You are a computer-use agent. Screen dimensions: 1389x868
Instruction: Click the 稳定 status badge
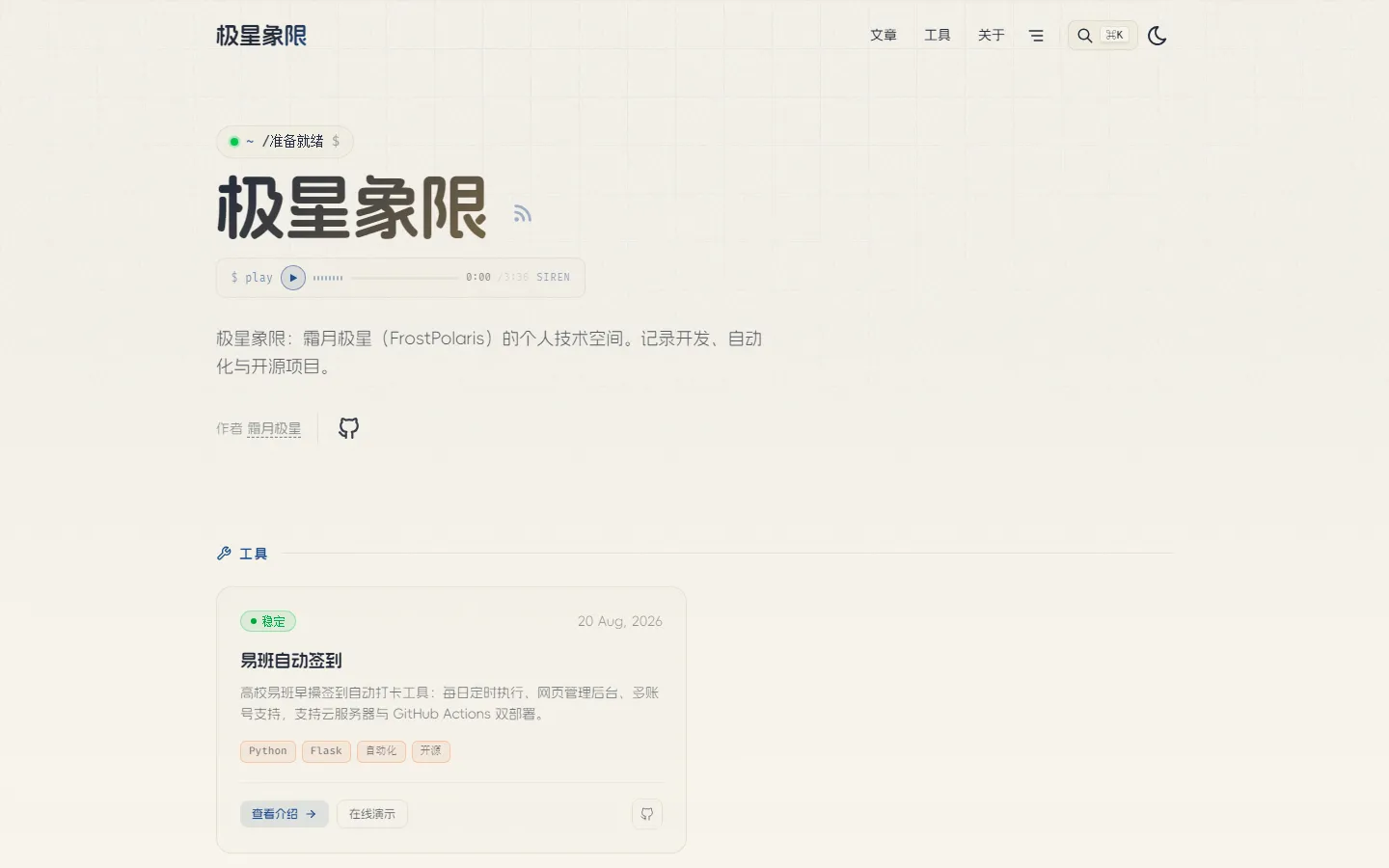pos(268,621)
